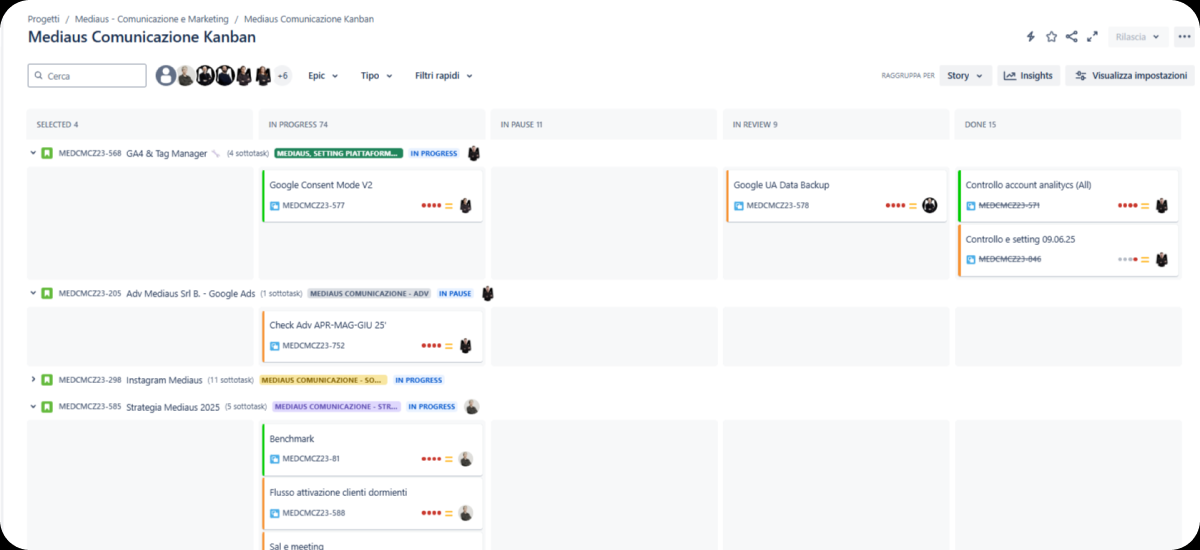Click the MEDIAUS COMUNICAZIONE - ADV grey epic label
This screenshot has height=550, width=1200.
click(x=370, y=294)
